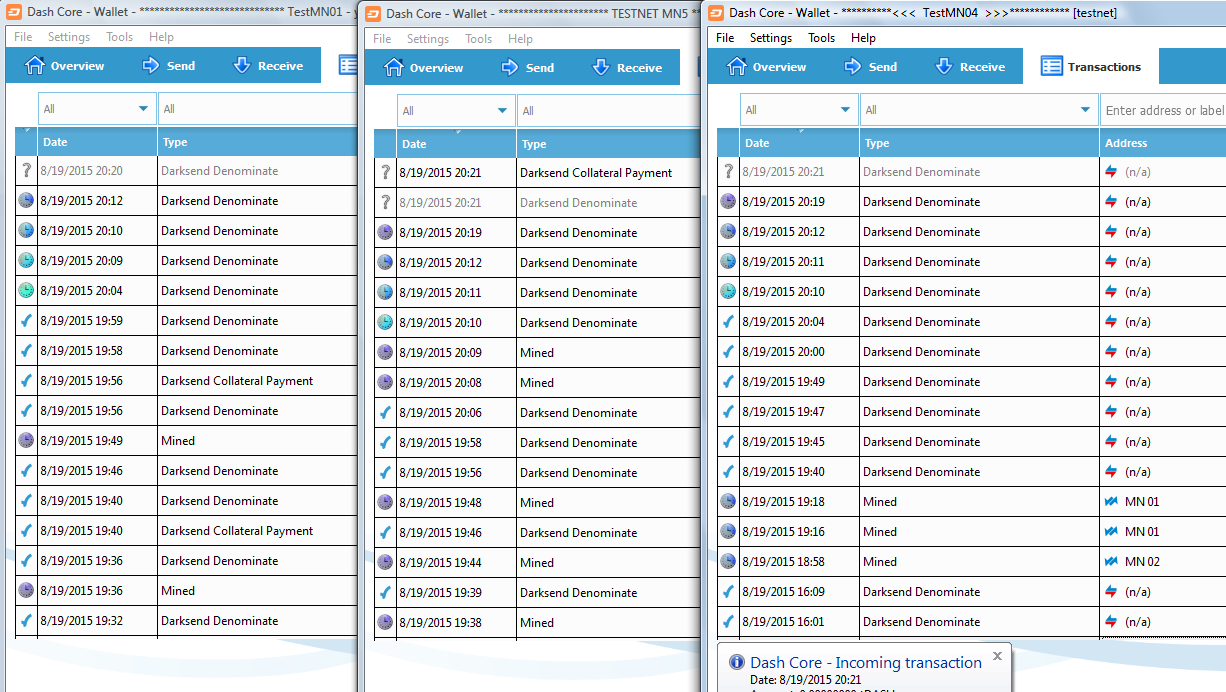Select Mined 19:38 row in TESTNET MN5

click(537, 623)
